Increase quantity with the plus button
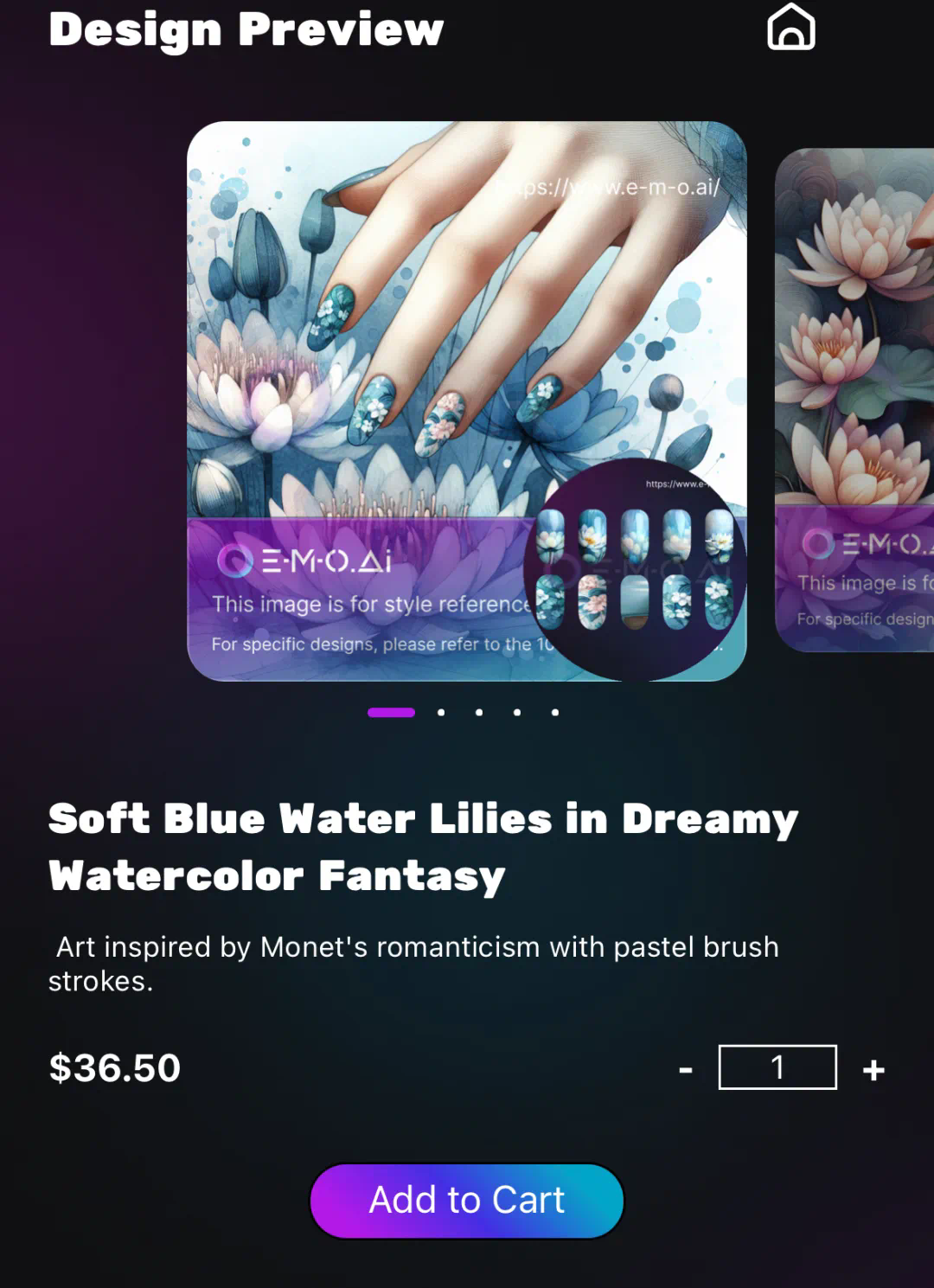The image size is (934, 1288). [x=873, y=1070]
